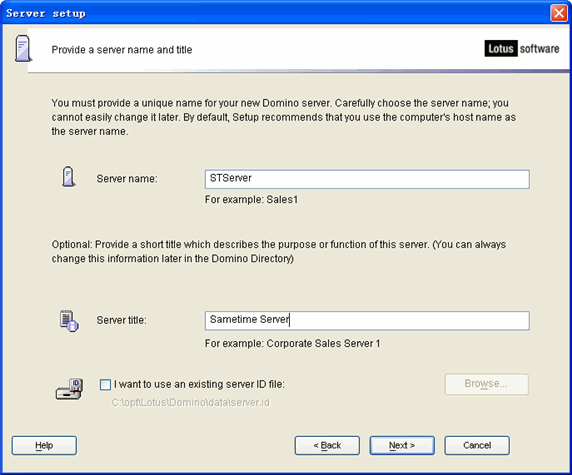Click the Lotus software logo
572x475 pixels.
pos(522,49)
